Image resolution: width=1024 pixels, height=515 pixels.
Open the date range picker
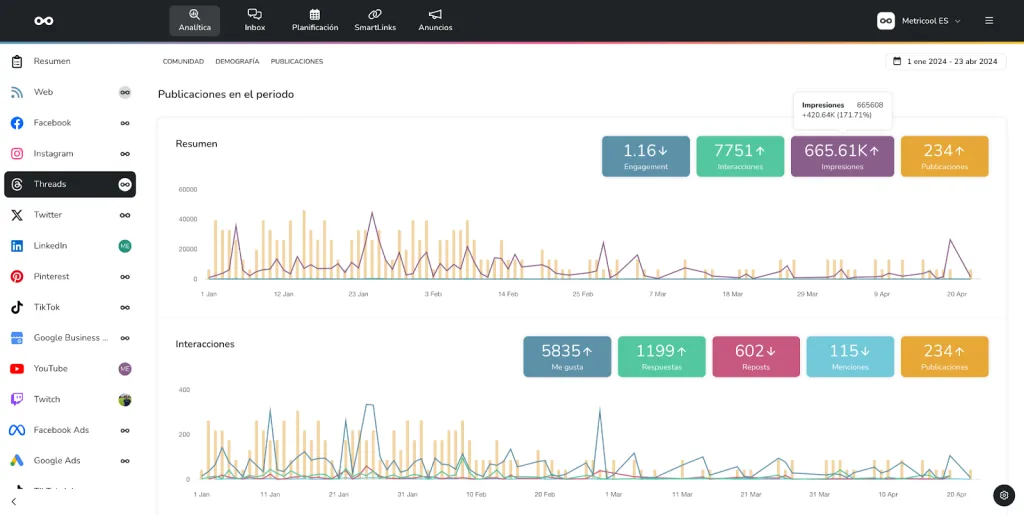tap(946, 61)
